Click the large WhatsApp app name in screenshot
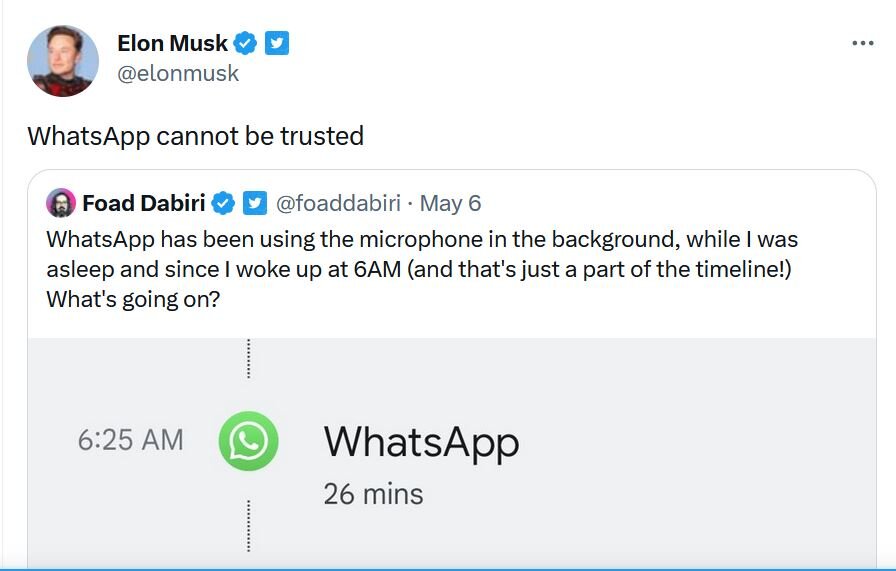 (x=421, y=442)
